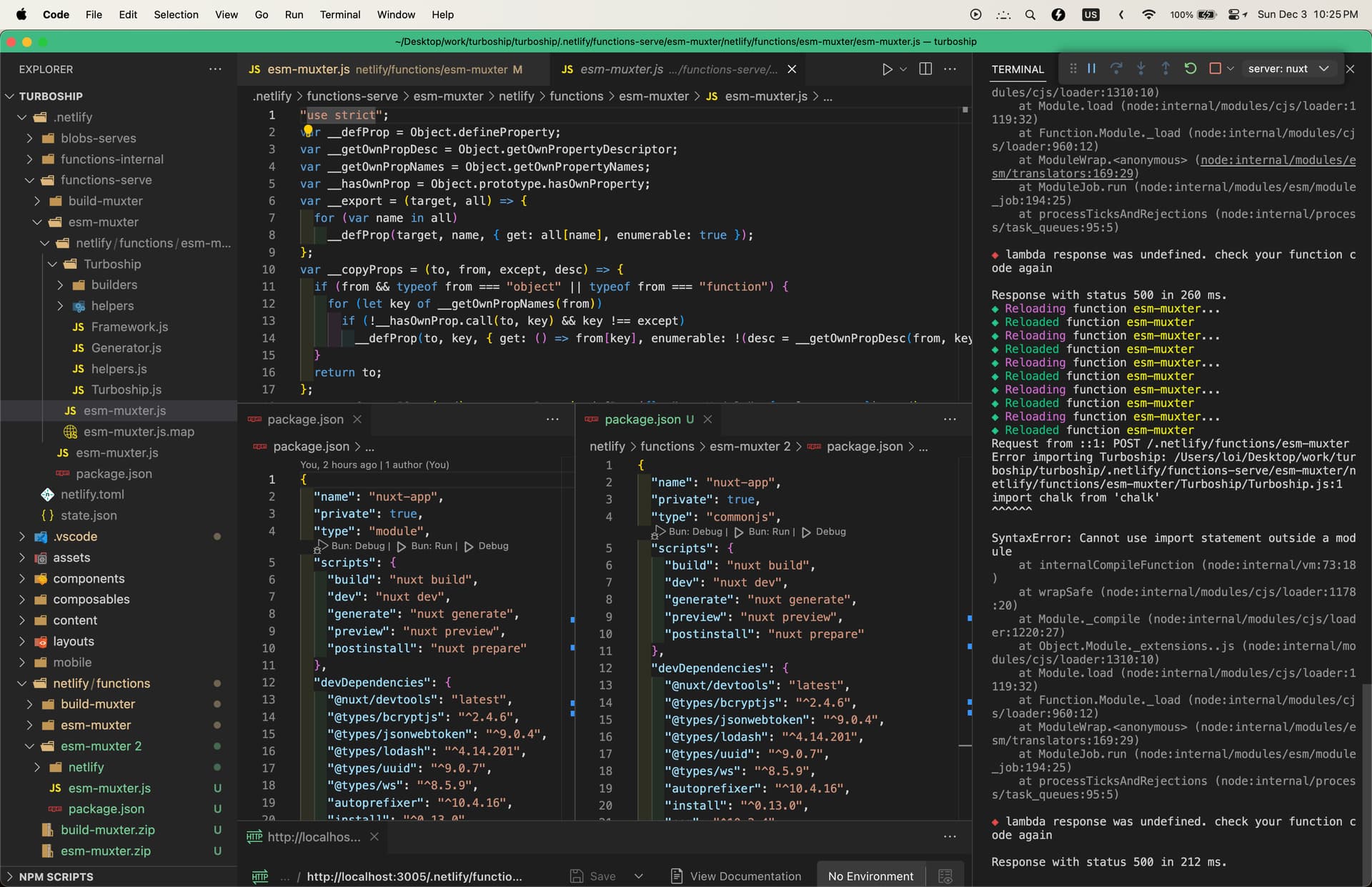The width and height of the screenshot is (1372, 887).
Task: Open Turboship.js in the explorer tree
Action: [126, 390]
